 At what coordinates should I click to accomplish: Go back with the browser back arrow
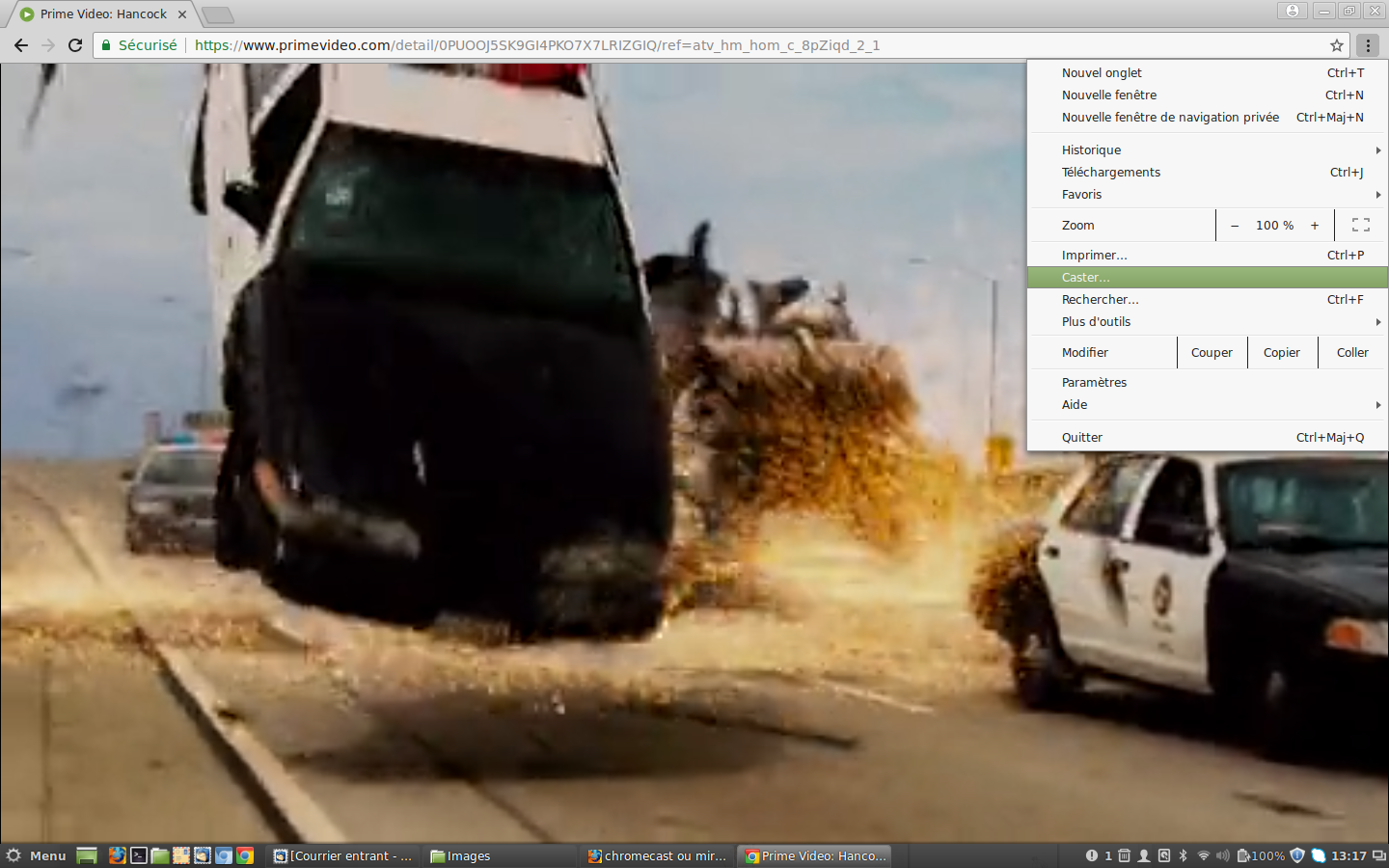(x=21, y=45)
